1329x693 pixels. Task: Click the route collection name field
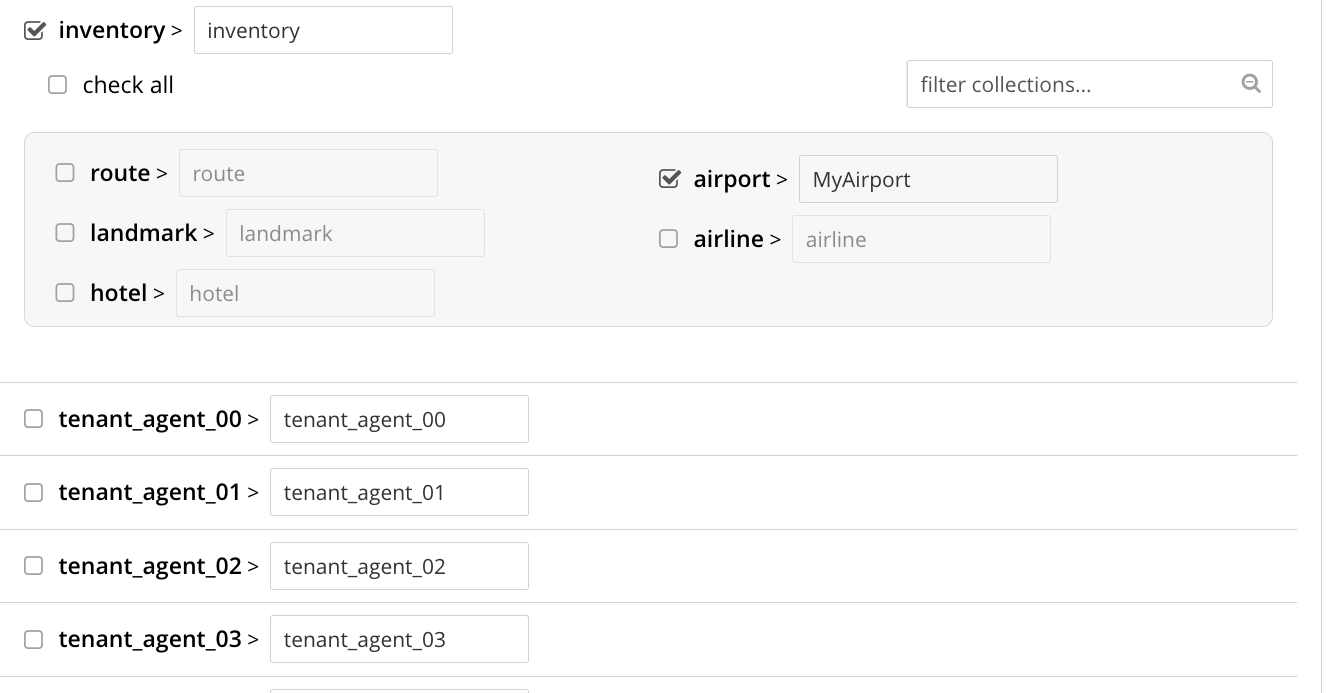pyautogui.click(x=308, y=173)
